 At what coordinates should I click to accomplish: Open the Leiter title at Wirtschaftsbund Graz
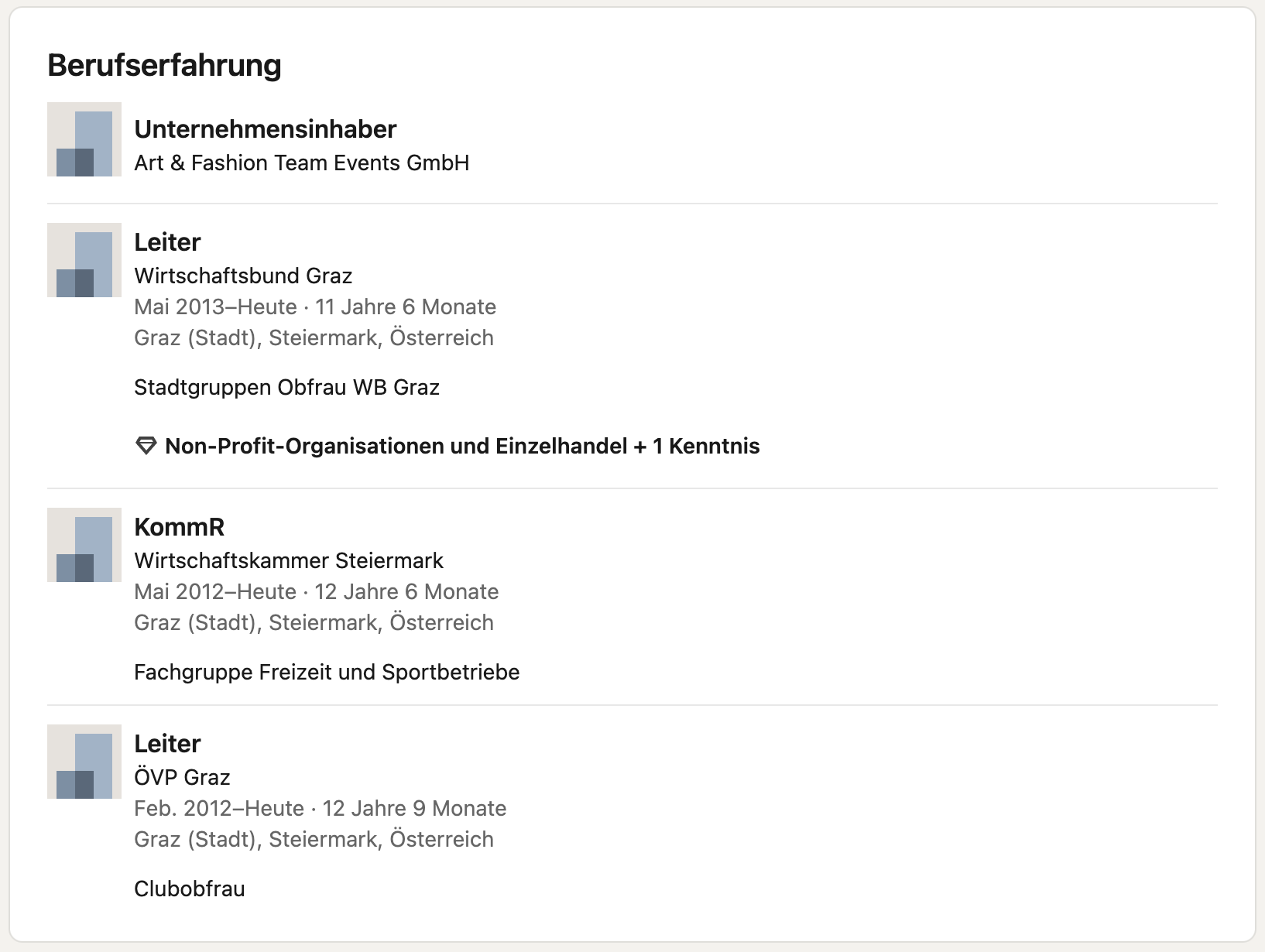point(167,242)
